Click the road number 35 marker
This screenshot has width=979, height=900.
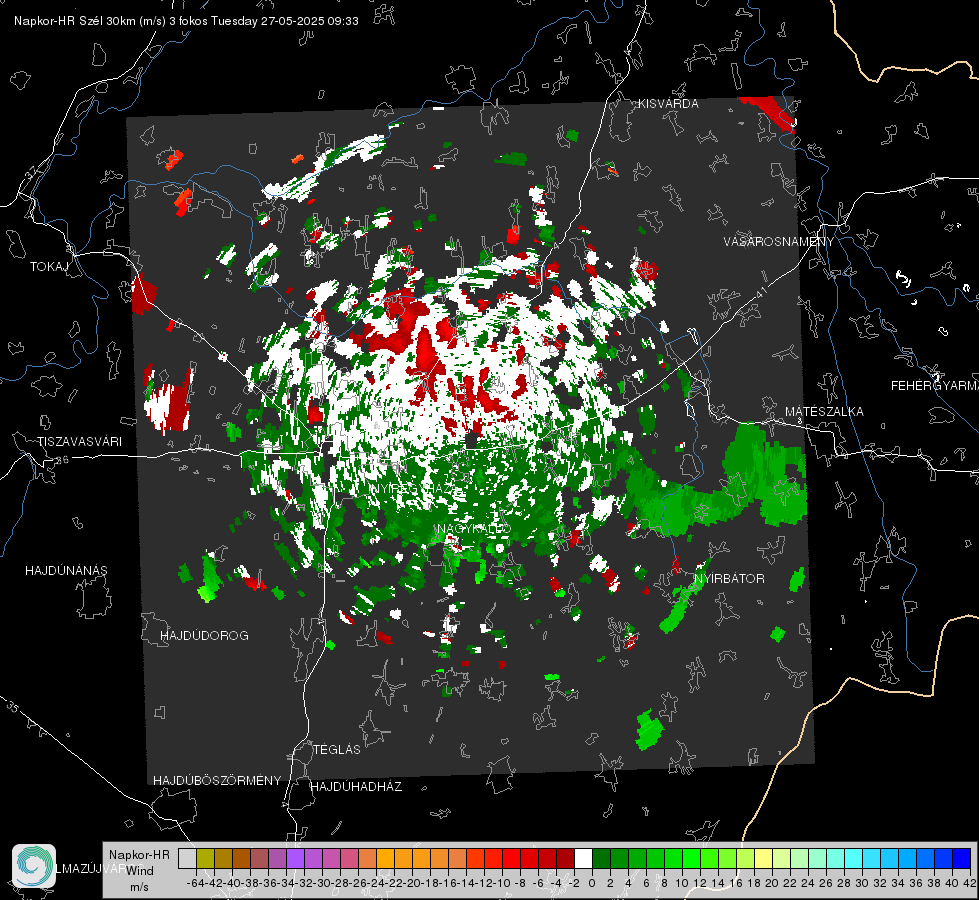(x=13, y=706)
